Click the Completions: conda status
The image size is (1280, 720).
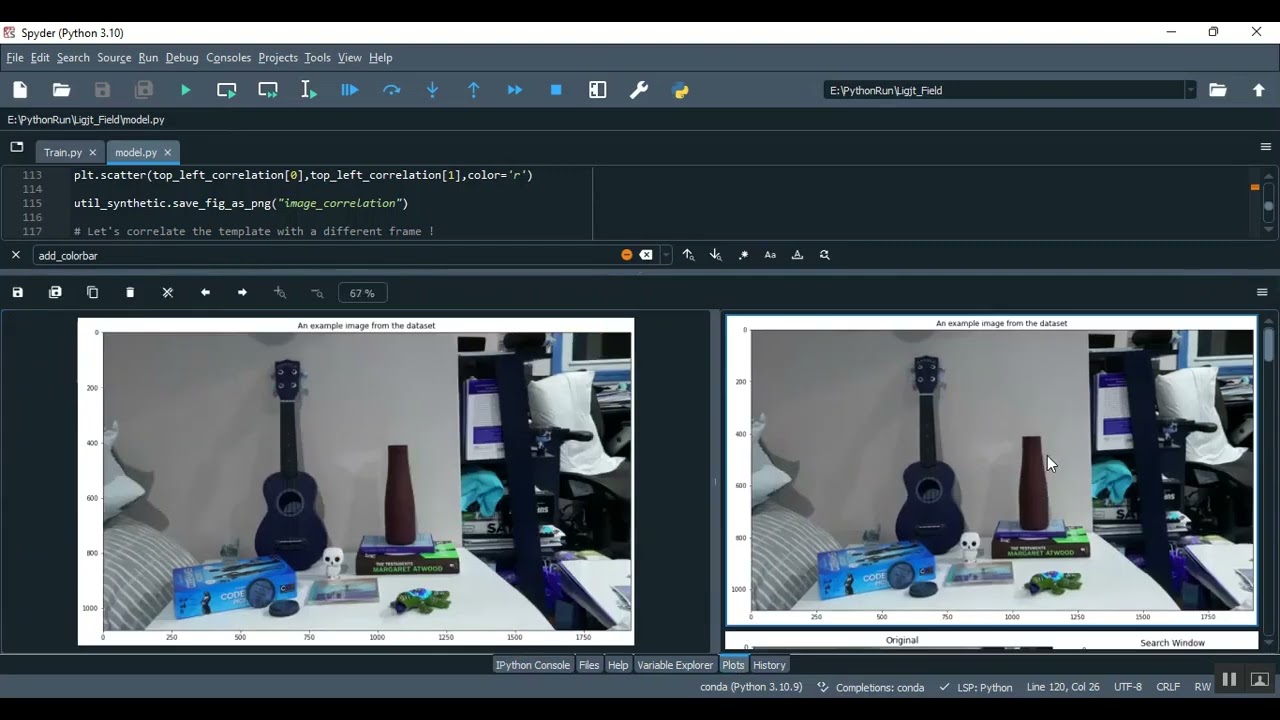coord(871,687)
